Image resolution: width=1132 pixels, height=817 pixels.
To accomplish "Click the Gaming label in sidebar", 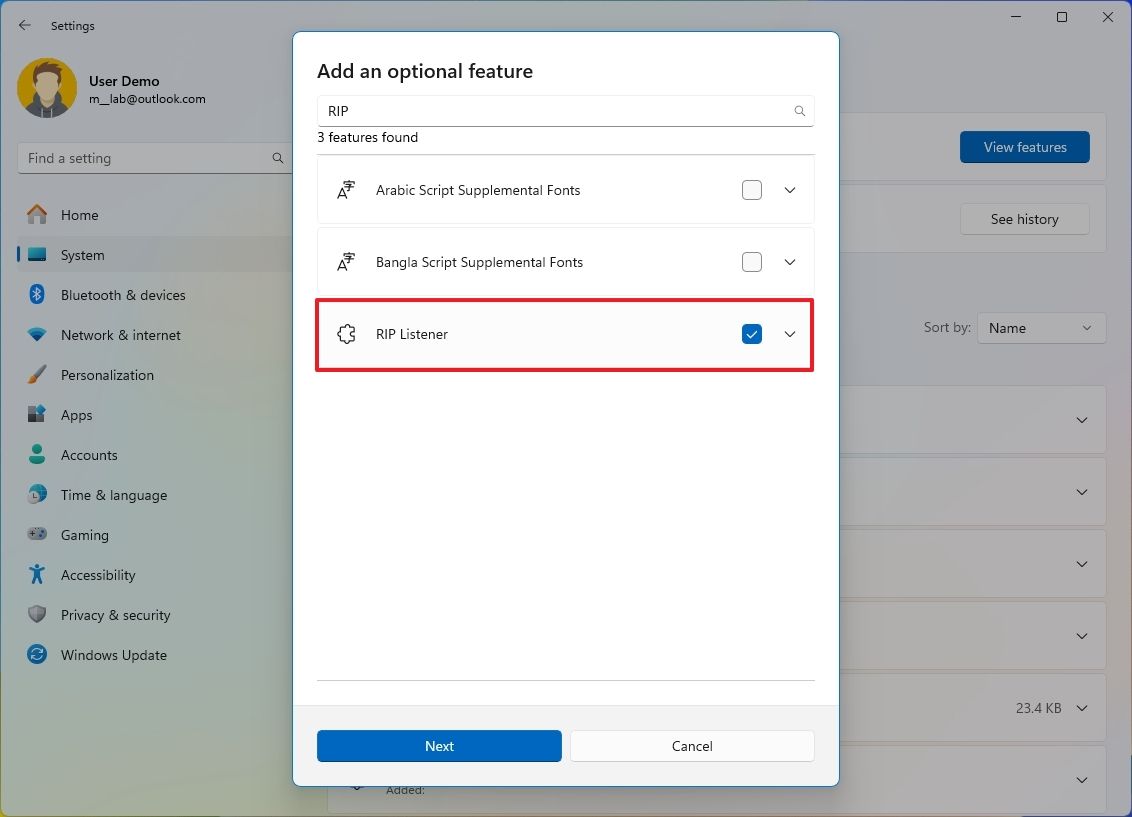I will (84, 535).
